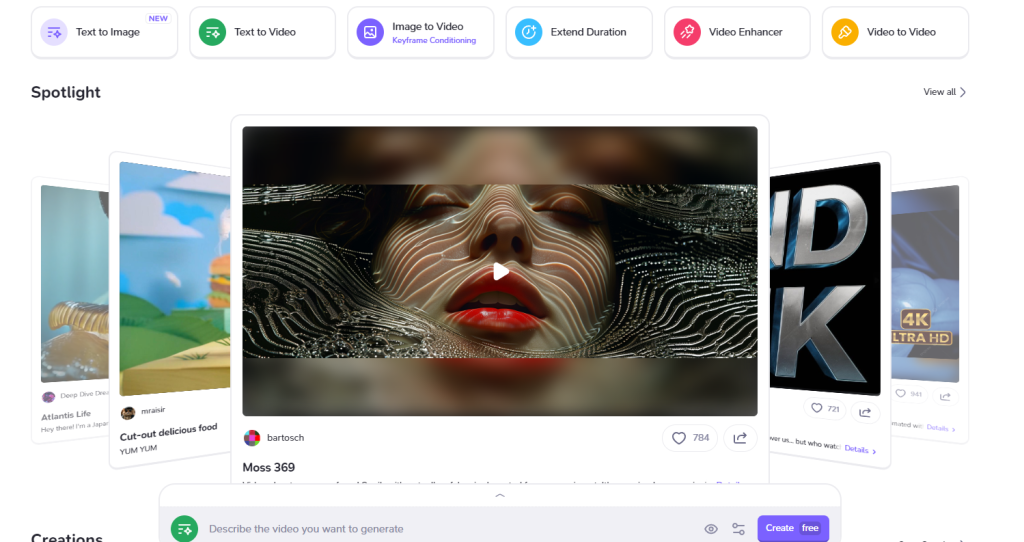Toggle the eye visibility icon in prompt bar

pos(711,529)
